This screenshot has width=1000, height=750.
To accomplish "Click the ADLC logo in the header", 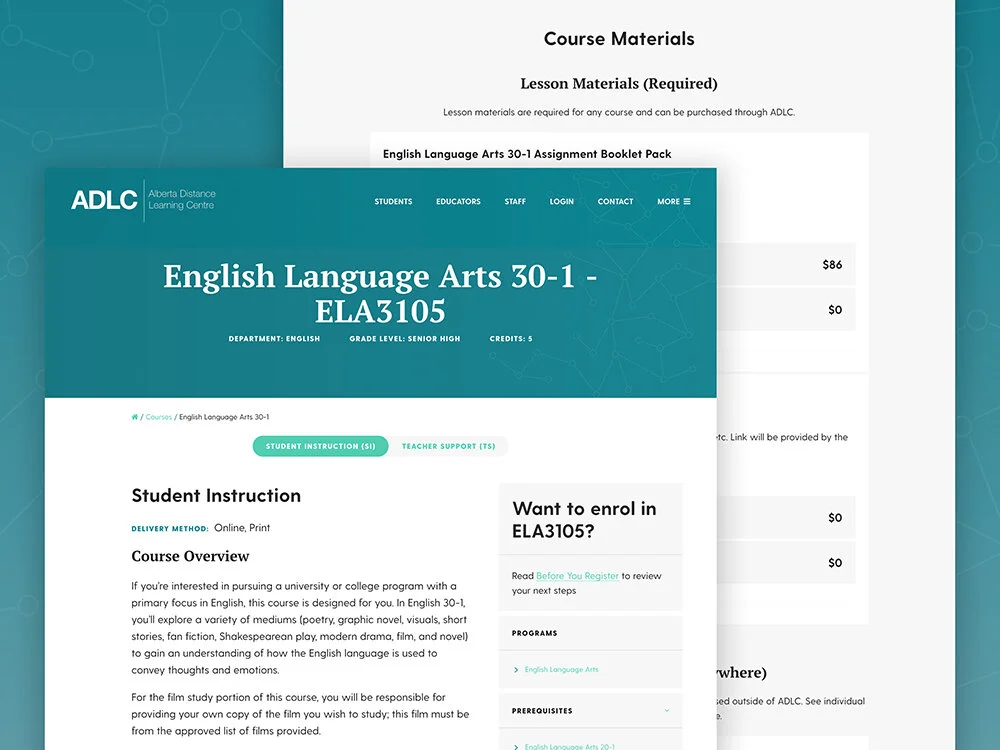I will tap(143, 200).
